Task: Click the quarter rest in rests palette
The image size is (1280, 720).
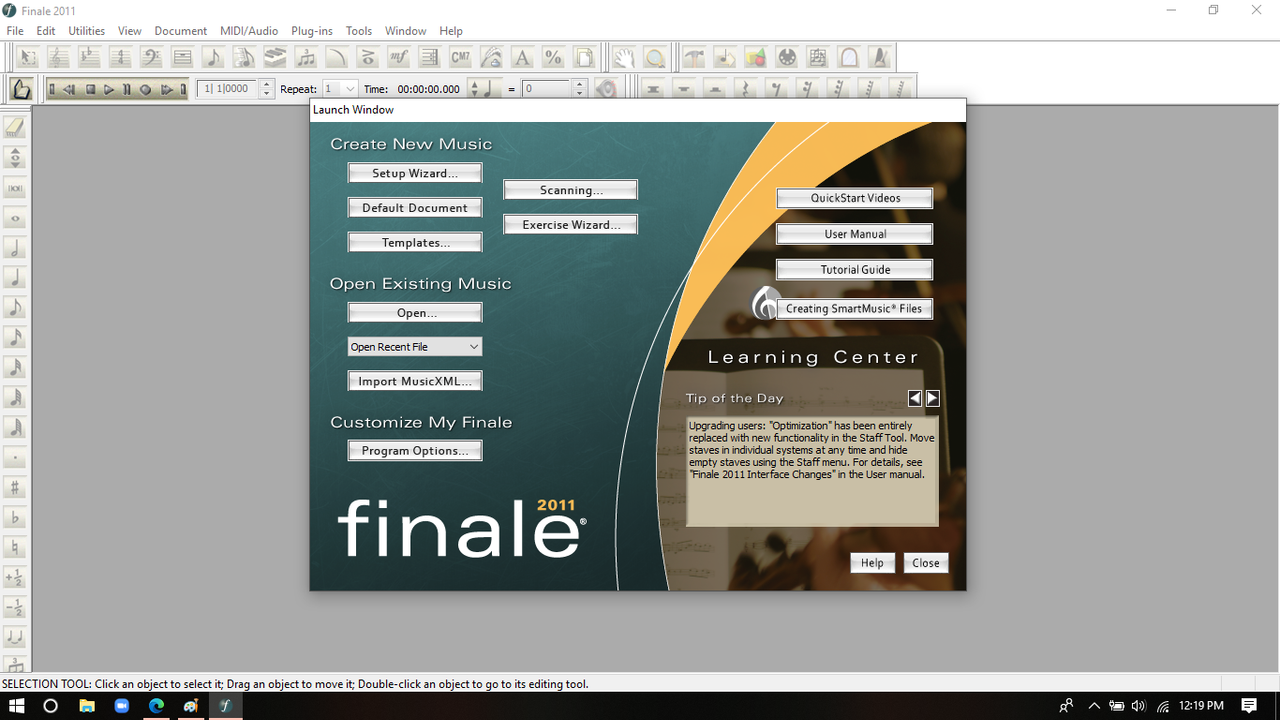Action: (x=745, y=89)
